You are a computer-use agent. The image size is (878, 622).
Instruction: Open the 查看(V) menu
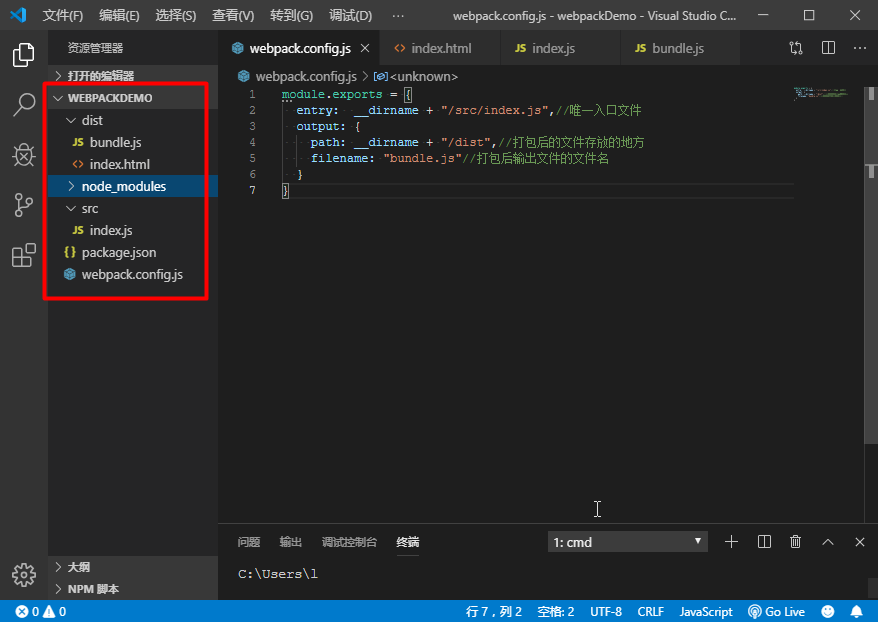[233, 16]
